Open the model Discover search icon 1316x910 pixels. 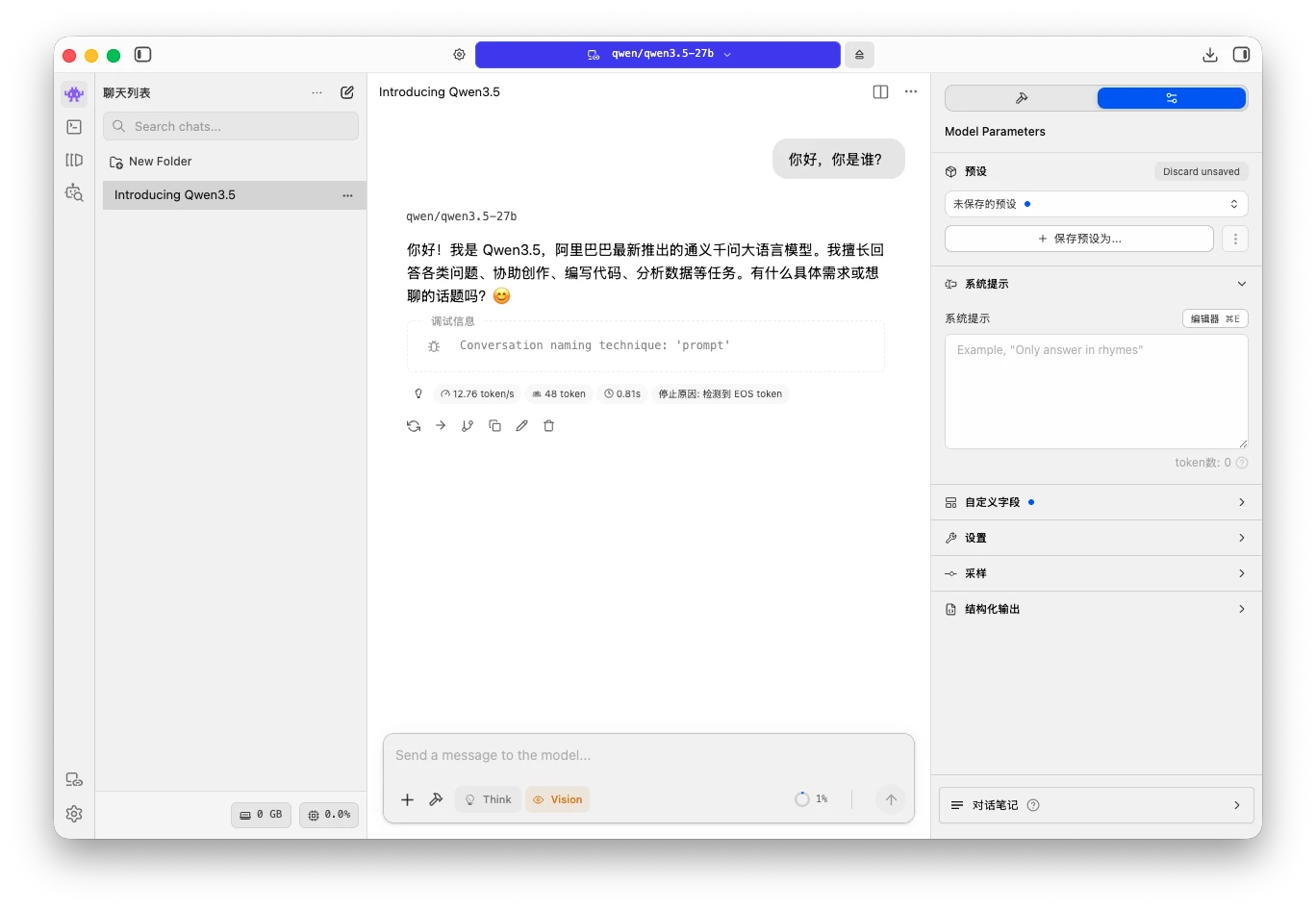[74, 192]
